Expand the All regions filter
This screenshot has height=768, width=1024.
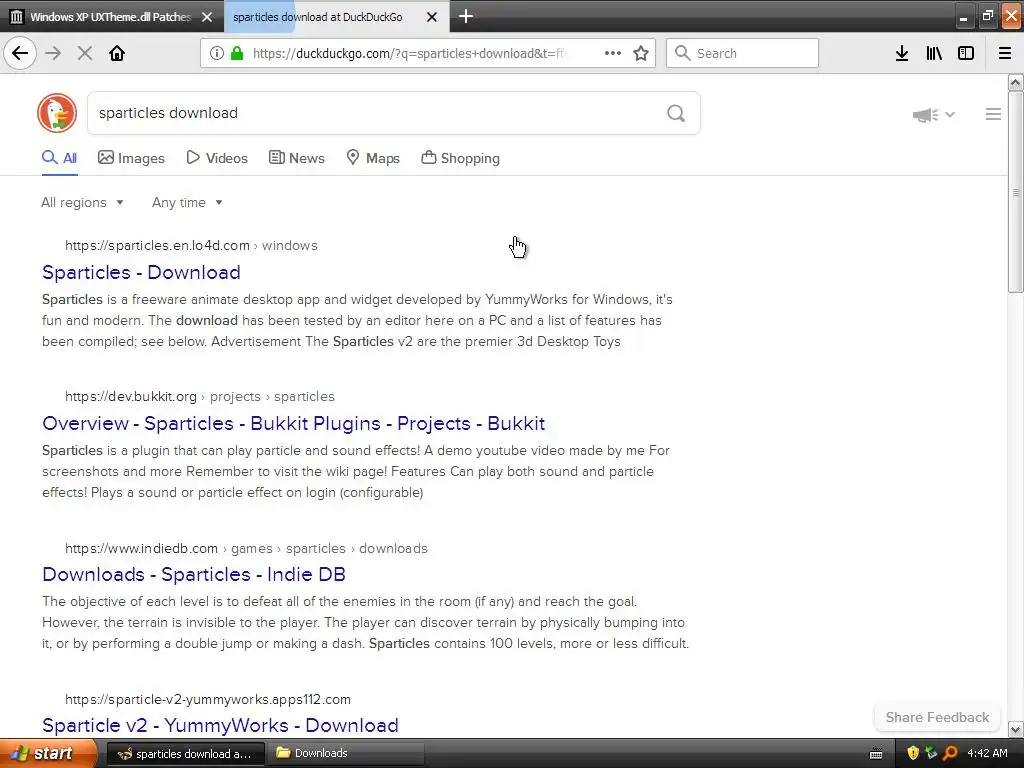(82, 202)
